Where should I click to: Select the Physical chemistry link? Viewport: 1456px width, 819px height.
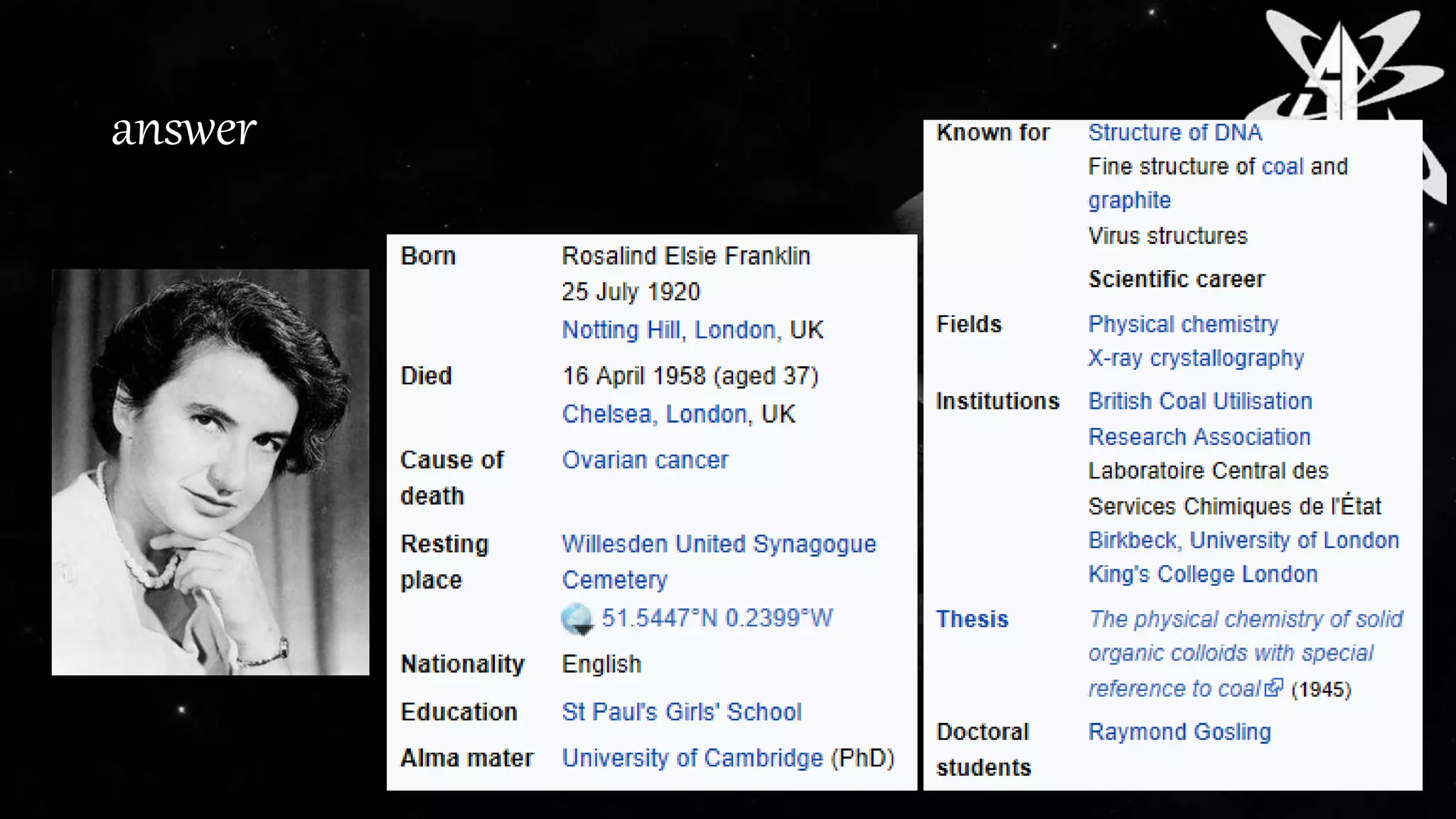tap(1183, 325)
